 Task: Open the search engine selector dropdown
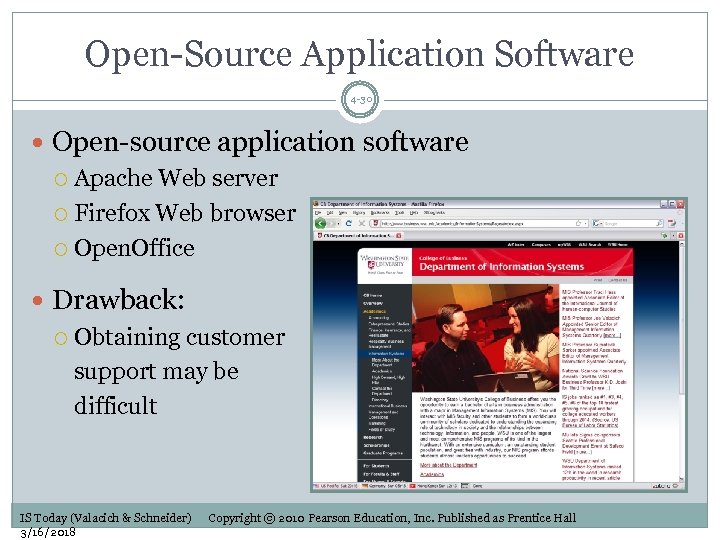(597, 223)
